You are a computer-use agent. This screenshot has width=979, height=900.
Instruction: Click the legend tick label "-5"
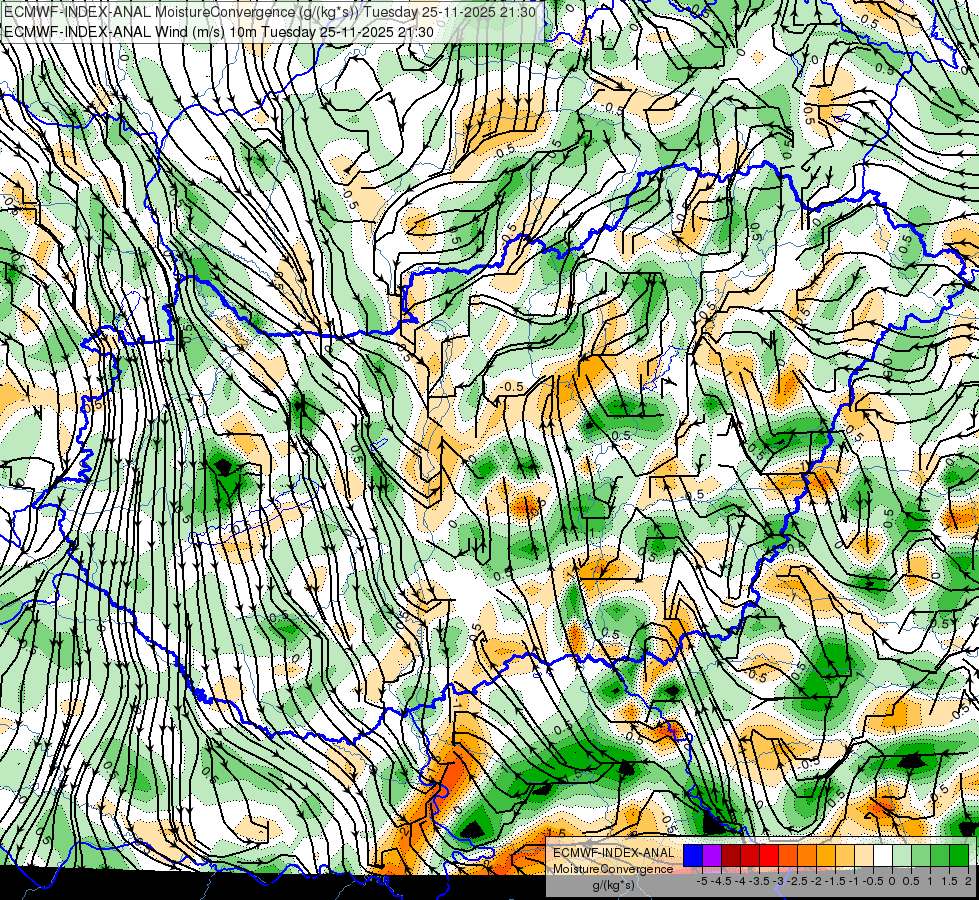[702, 881]
